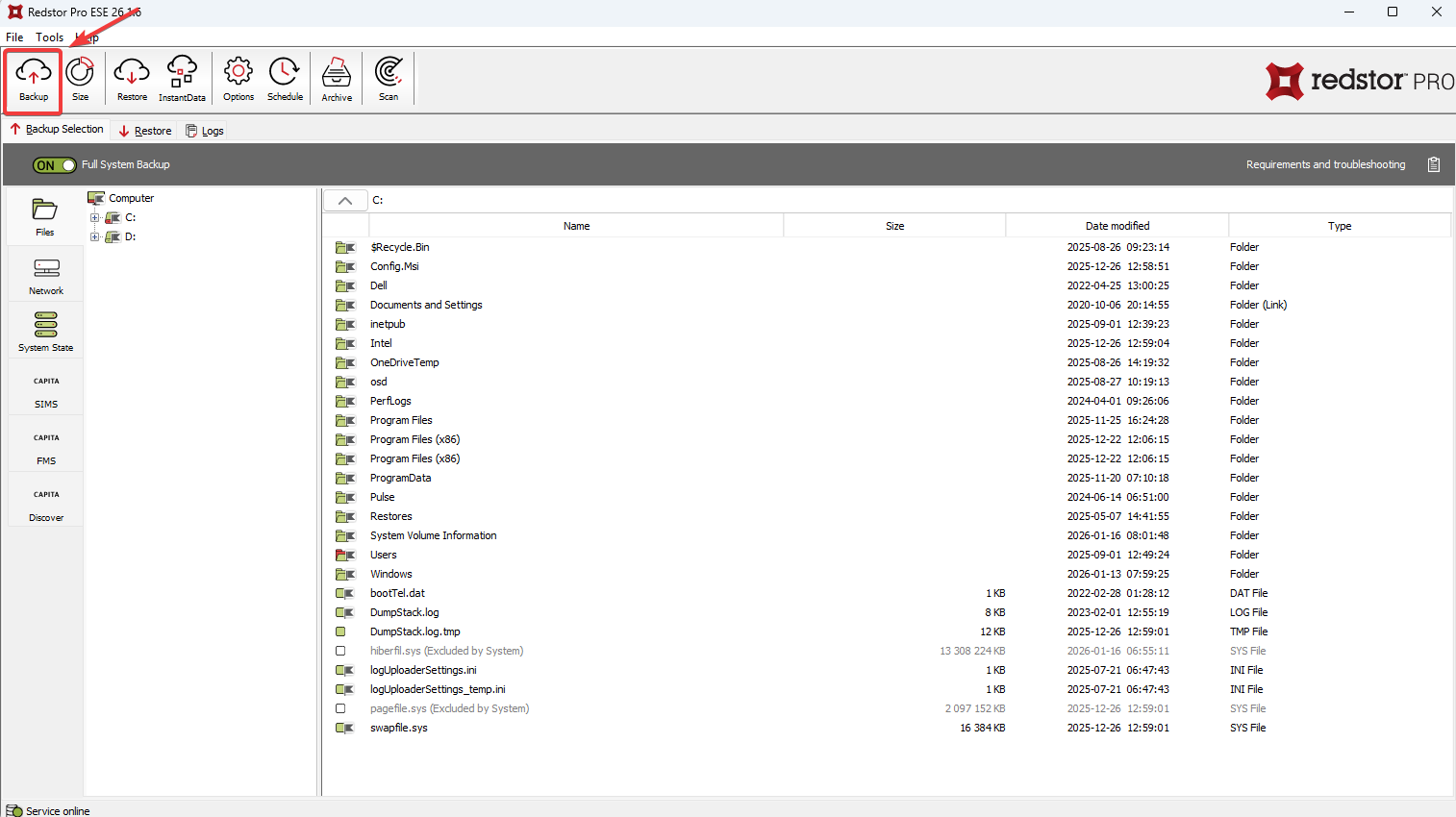
Task: Switch to the Logs tab
Action: 205,131
